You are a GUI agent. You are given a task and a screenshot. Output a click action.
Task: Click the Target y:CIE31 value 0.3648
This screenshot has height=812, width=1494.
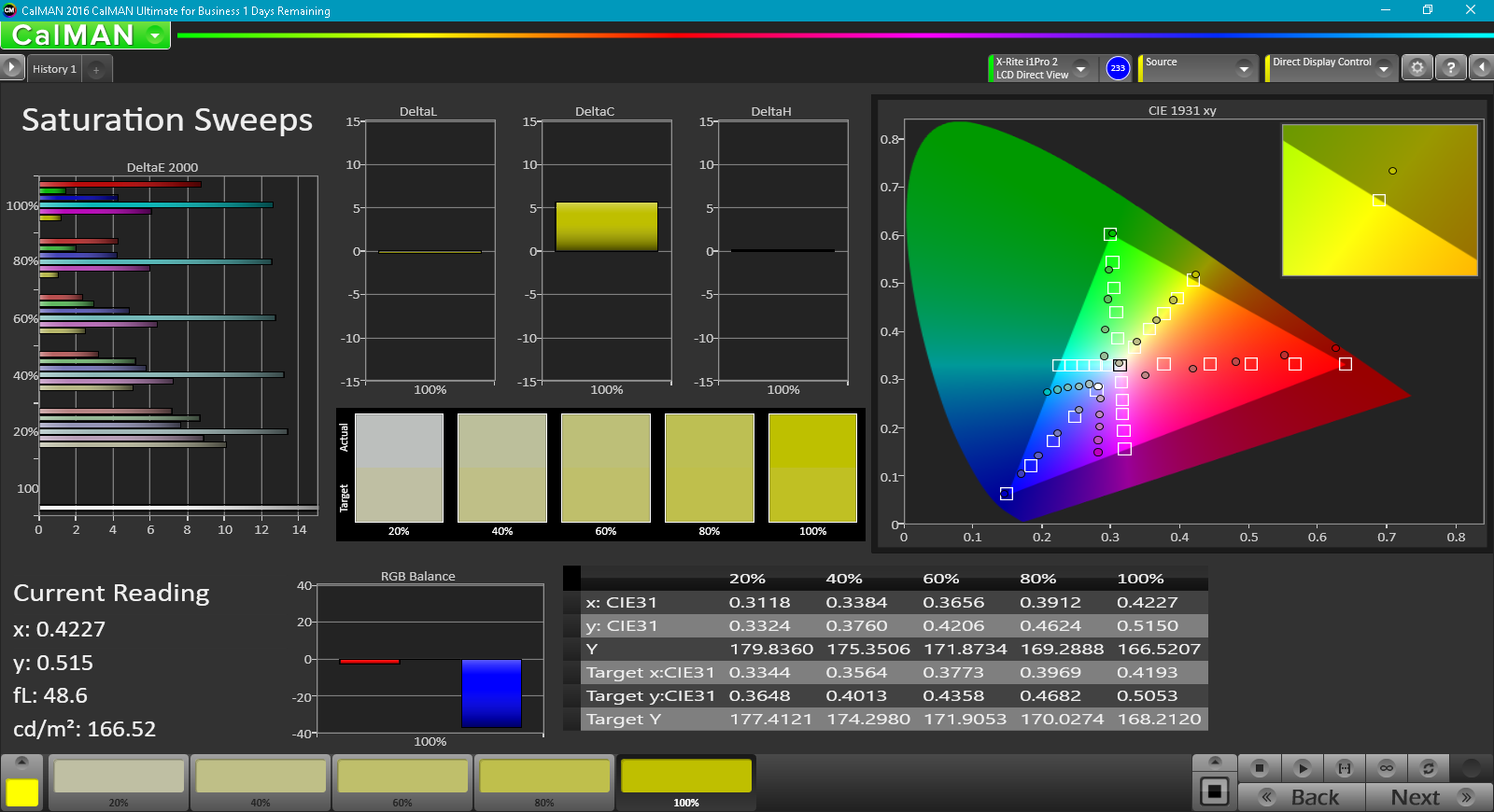coord(759,696)
